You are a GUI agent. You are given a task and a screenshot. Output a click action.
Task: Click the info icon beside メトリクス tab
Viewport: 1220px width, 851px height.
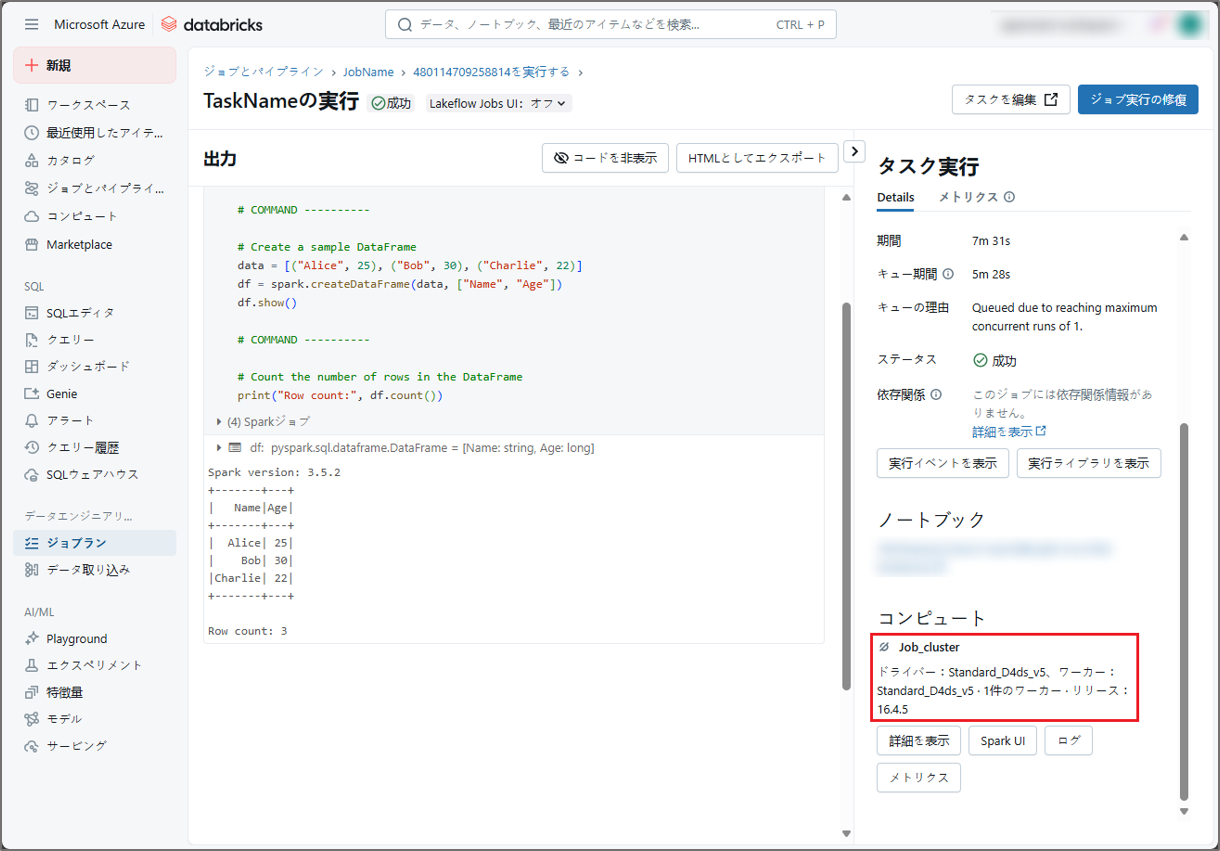(1009, 197)
